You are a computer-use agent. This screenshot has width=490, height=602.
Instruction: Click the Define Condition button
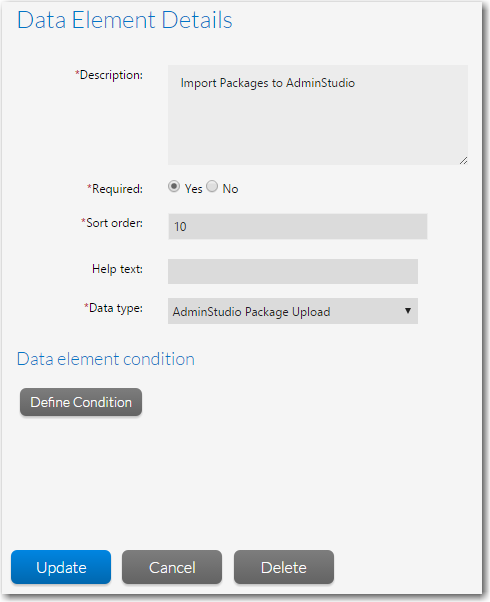tap(81, 402)
